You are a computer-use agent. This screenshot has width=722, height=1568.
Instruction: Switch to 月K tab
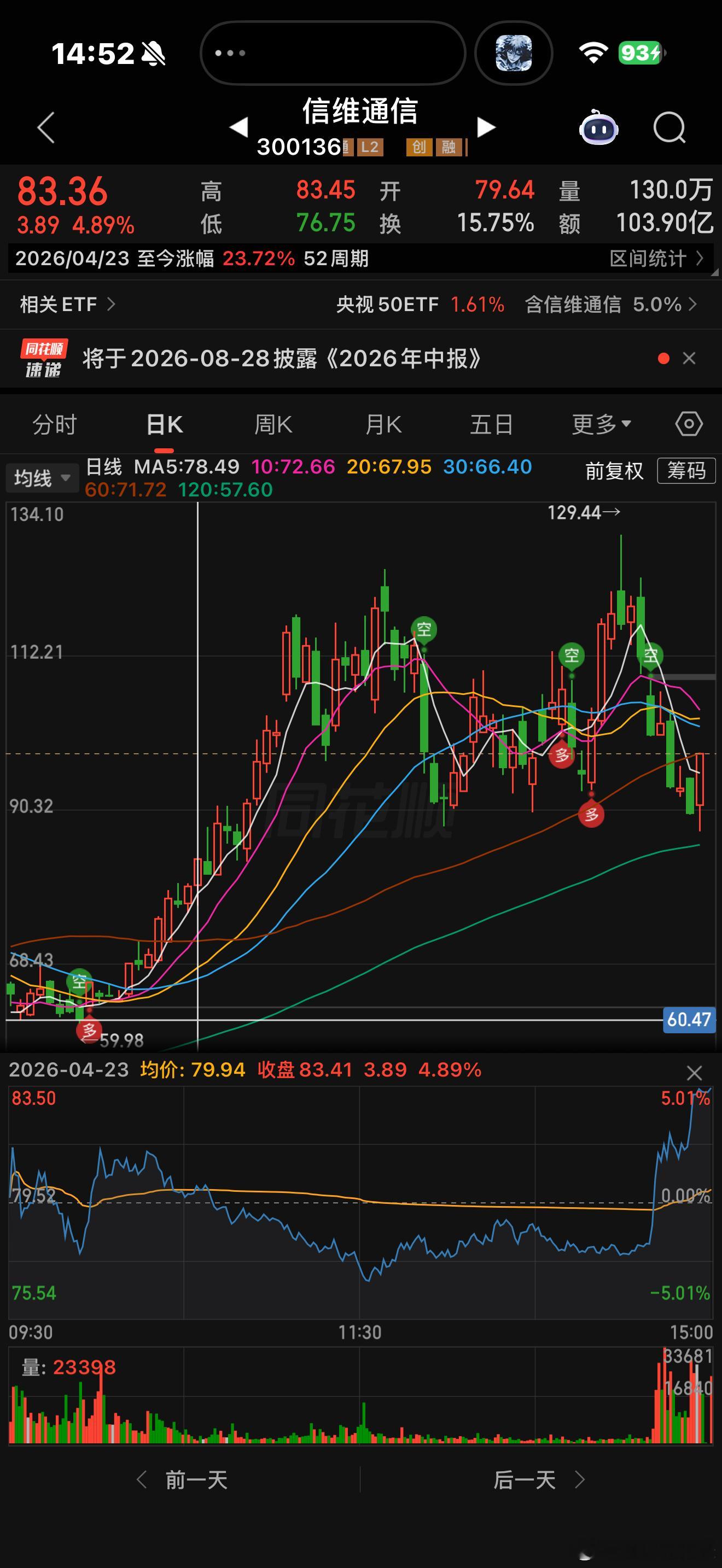pos(383,424)
